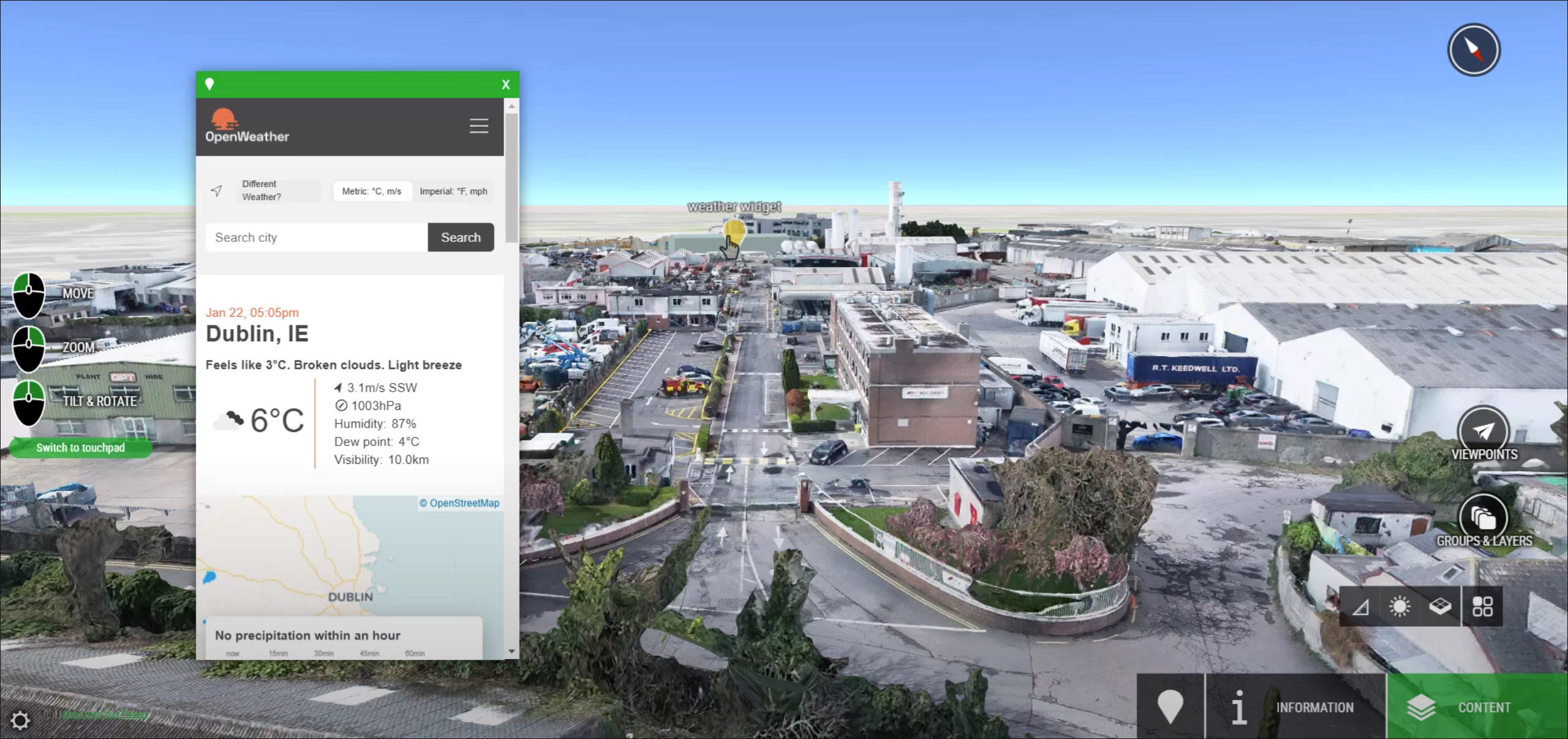The height and width of the screenshot is (739, 1568).
Task: Click the pin icon in green popup header
Action: (x=209, y=84)
